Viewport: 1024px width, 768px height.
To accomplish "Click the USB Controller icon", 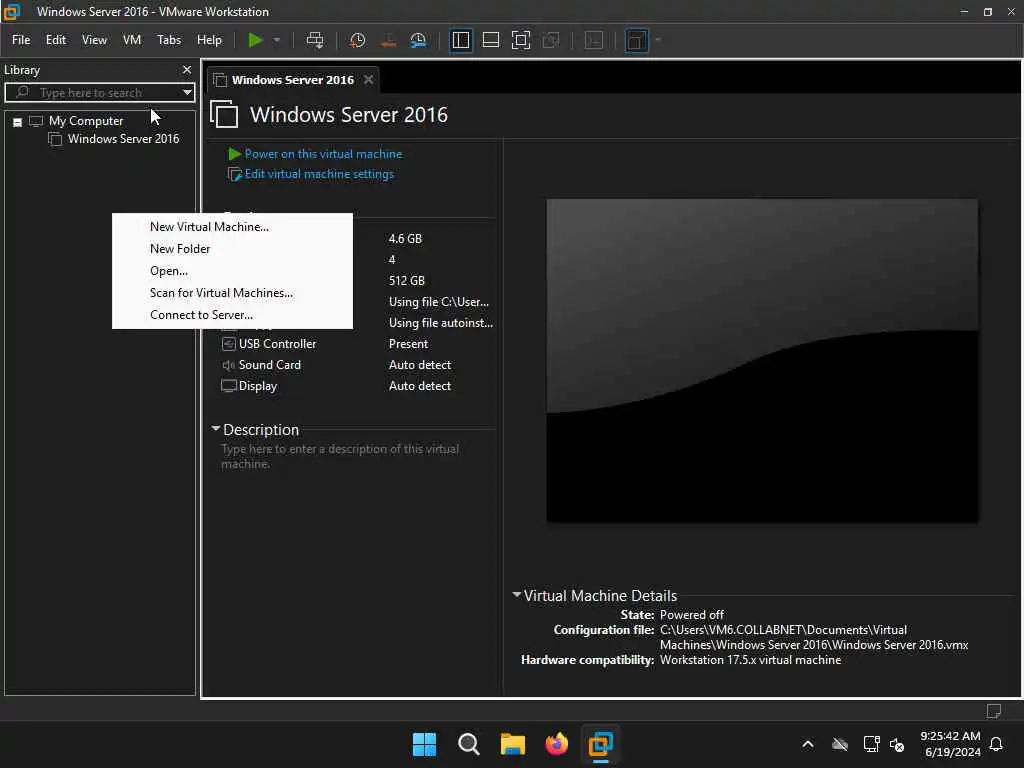I will click(x=229, y=344).
